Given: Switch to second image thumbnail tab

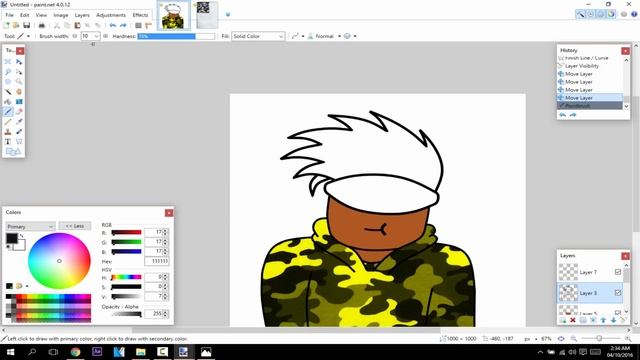Looking at the screenshot, I should tap(206, 15).
